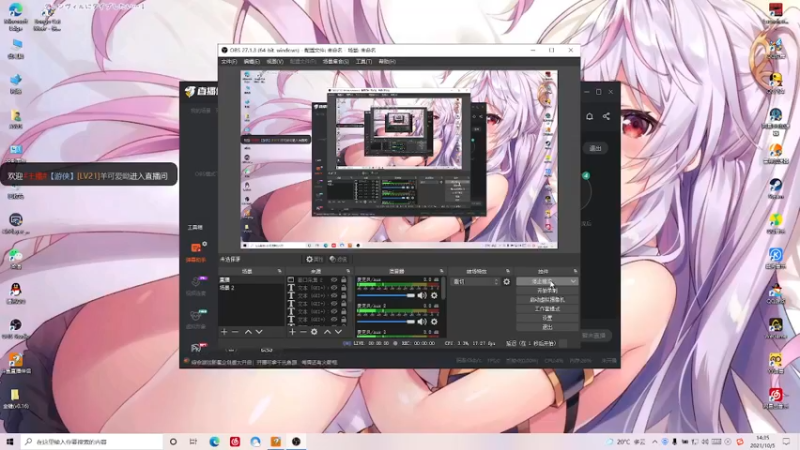Open the gear settings for the 麦克风/Aux 2 channel

(x=434, y=322)
